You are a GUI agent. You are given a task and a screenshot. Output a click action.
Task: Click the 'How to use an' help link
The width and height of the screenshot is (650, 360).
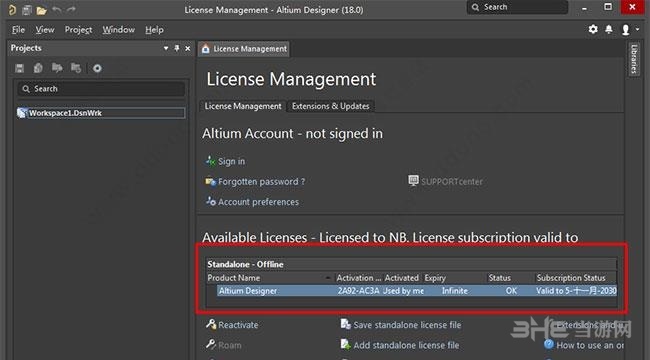coord(590,345)
